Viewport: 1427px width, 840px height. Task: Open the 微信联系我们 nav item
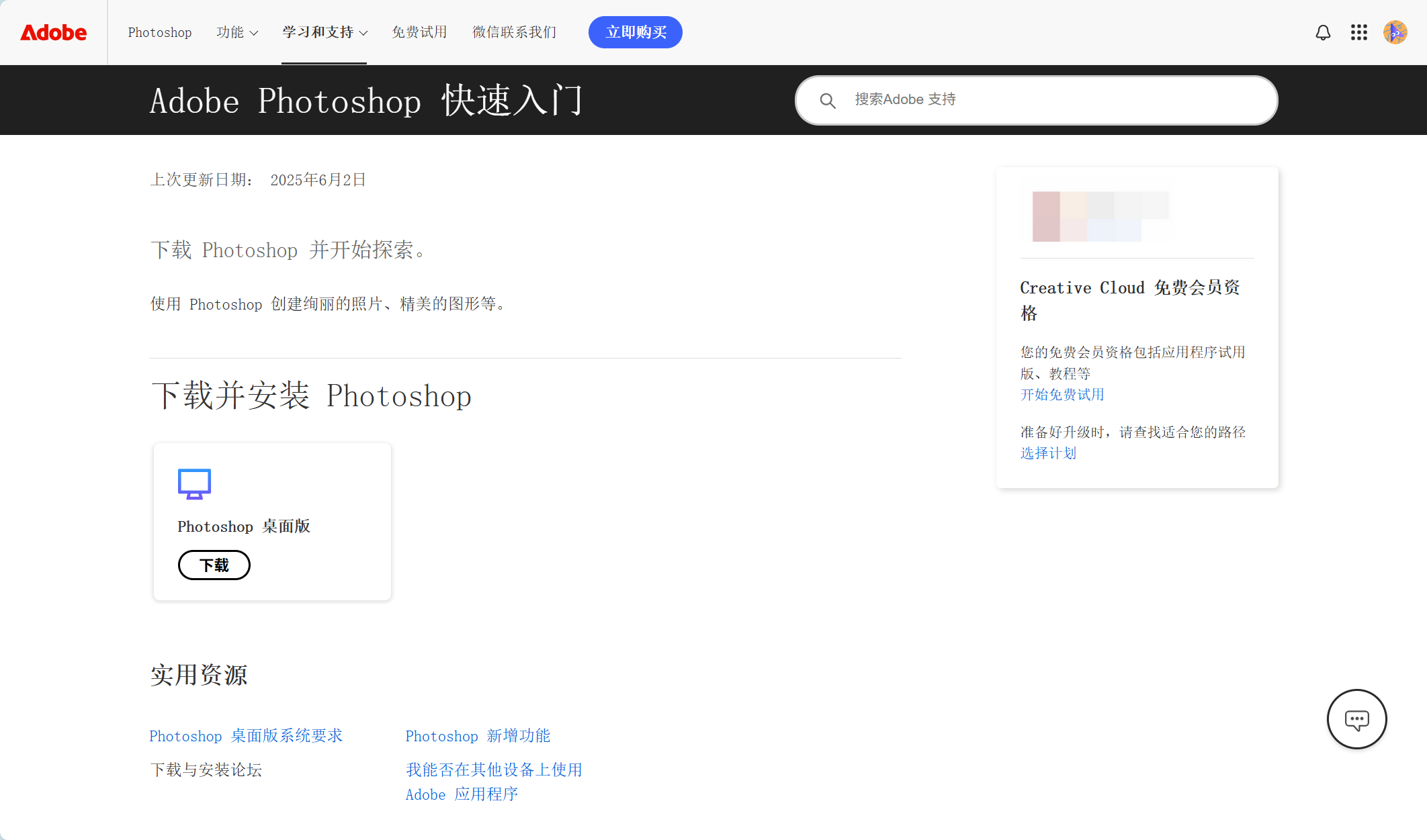(515, 32)
